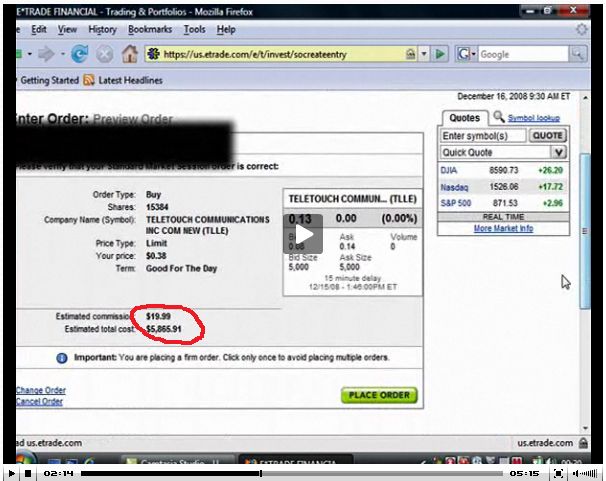Toggle fullscreen in the video player

point(558,473)
